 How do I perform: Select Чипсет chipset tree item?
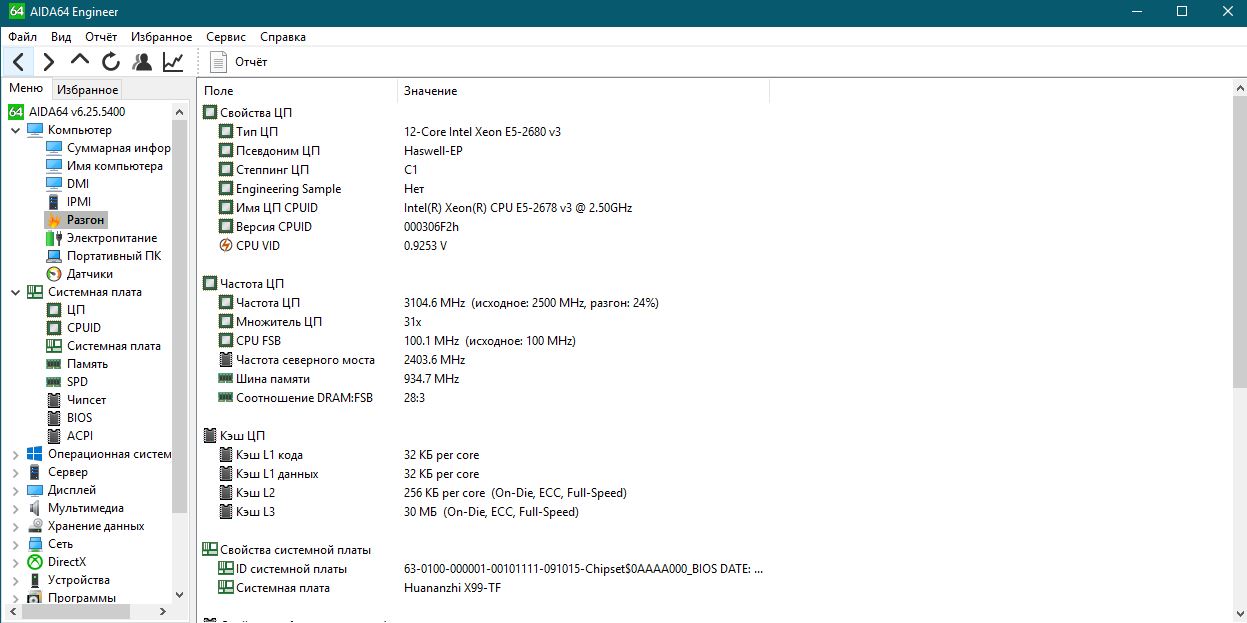pyautogui.click(x=87, y=400)
